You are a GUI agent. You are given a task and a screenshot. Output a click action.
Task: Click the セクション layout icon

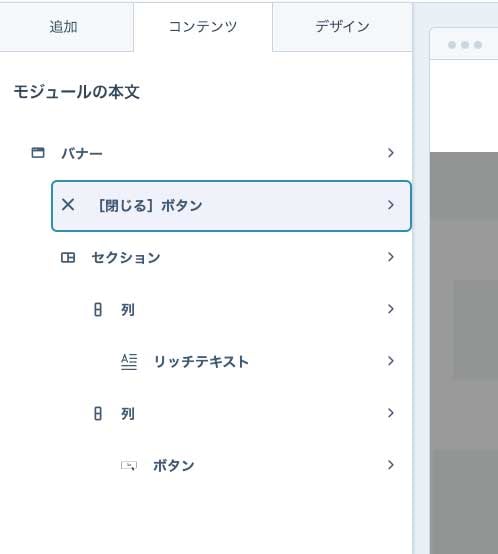click(x=68, y=257)
